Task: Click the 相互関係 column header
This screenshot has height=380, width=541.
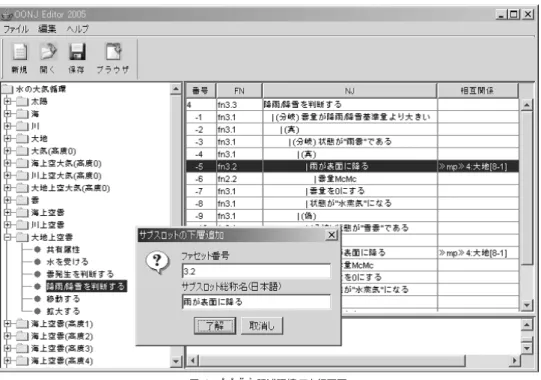Action: pos(478,91)
